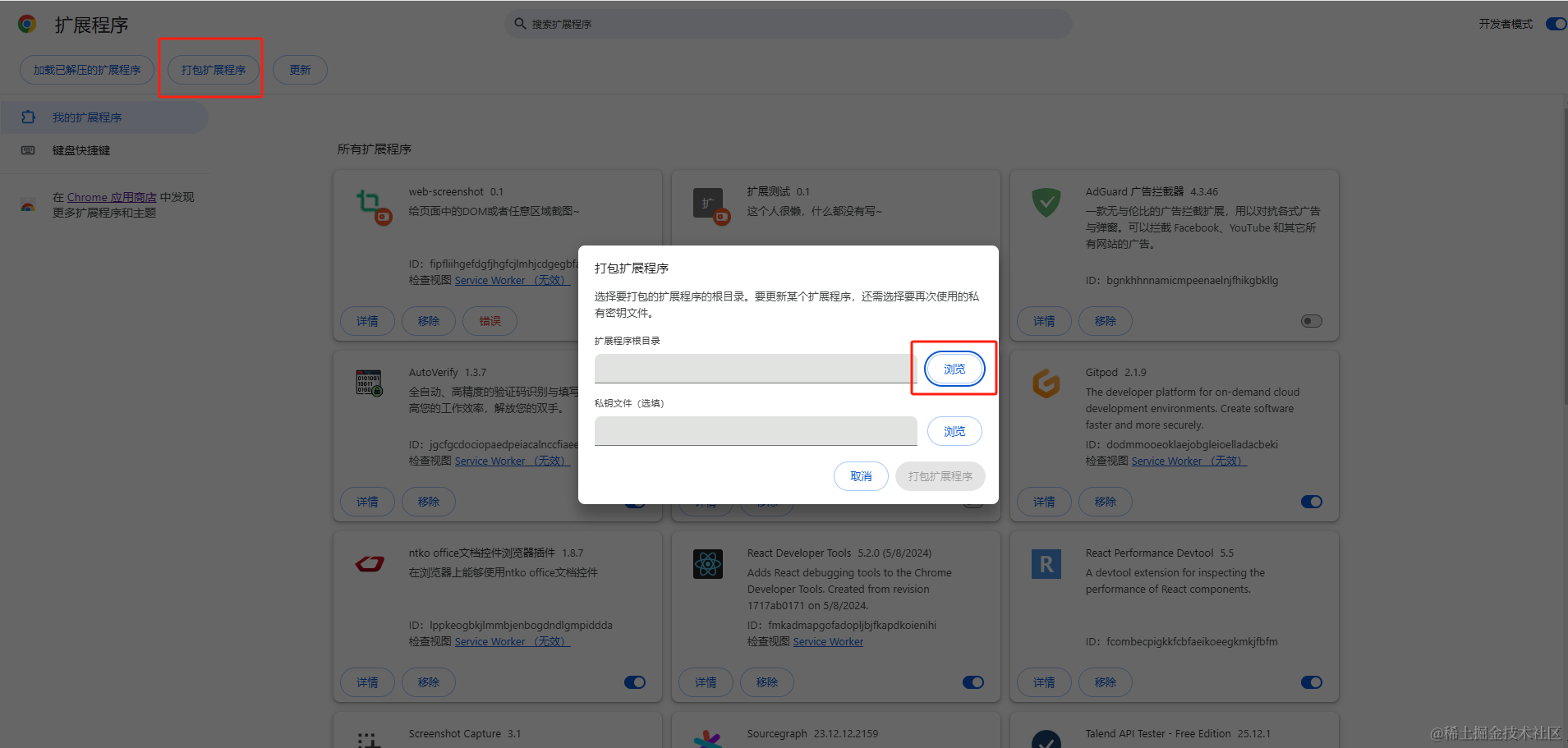Click the Screenshot Capture extension icon

tap(370, 740)
